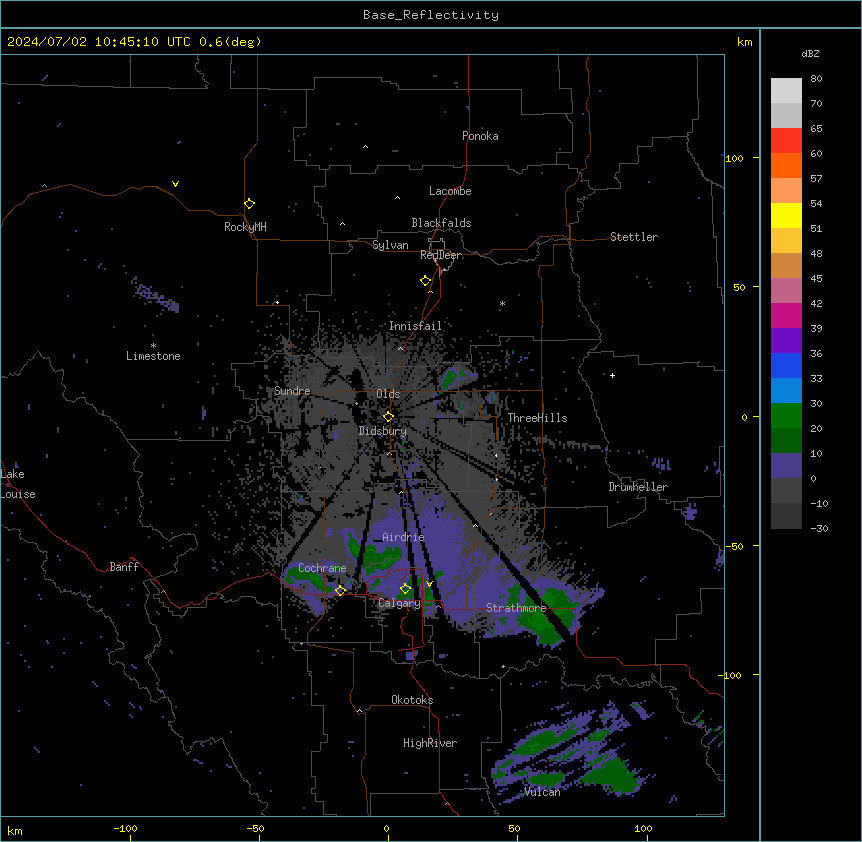Click the 100 tick on the right axis
This screenshot has width=862, height=842.
pyautogui.click(x=734, y=158)
